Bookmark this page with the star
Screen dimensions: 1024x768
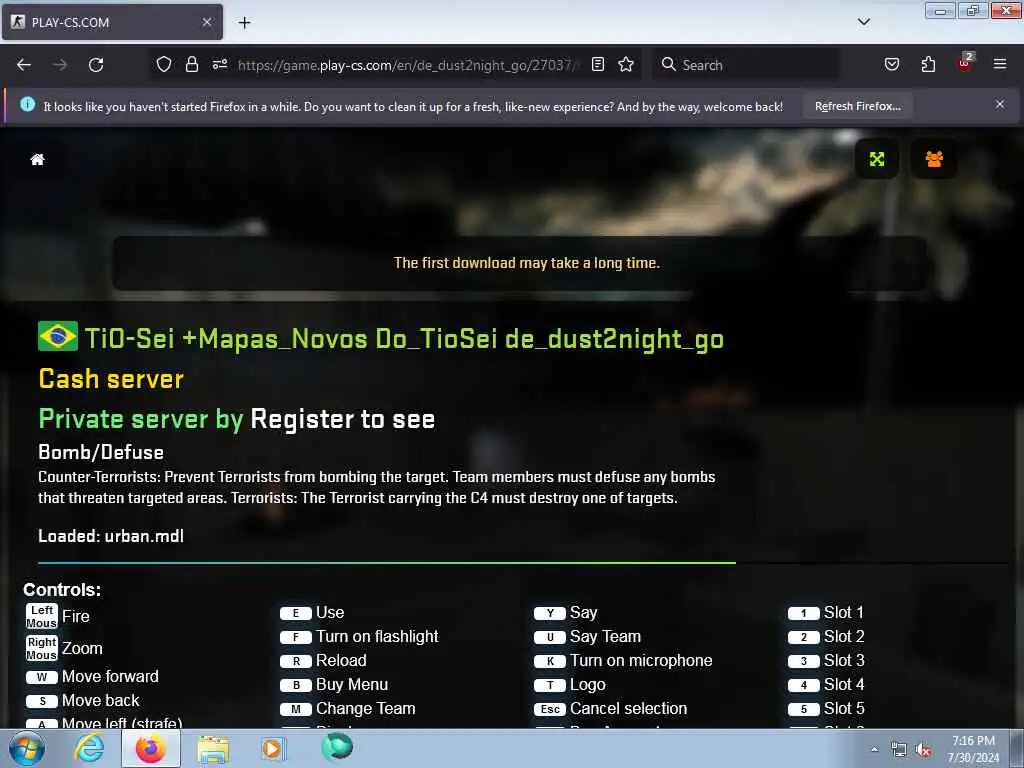pyautogui.click(x=626, y=65)
